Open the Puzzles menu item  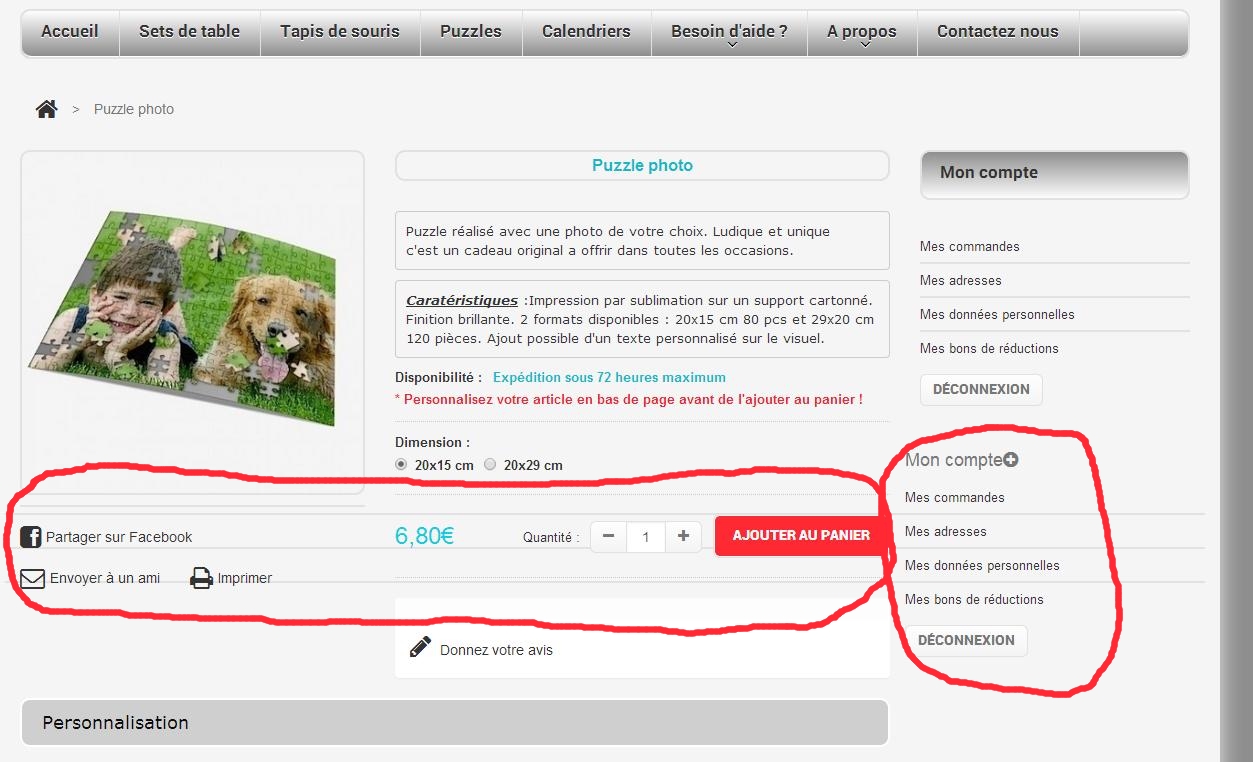point(471,32)
